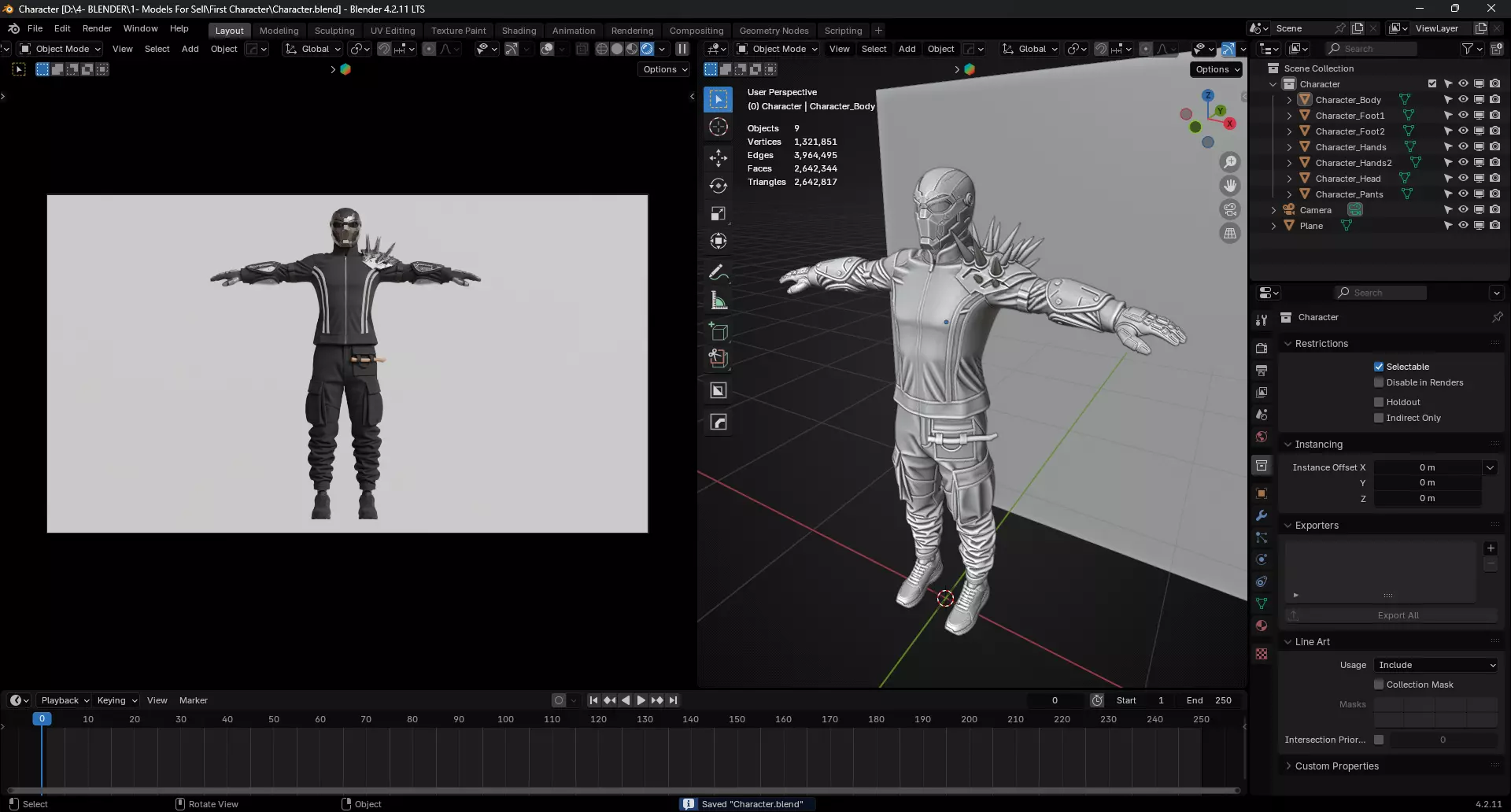Click the timeline Start frame field
The height and width of the screenshot is (812, 1511).
1143,700
